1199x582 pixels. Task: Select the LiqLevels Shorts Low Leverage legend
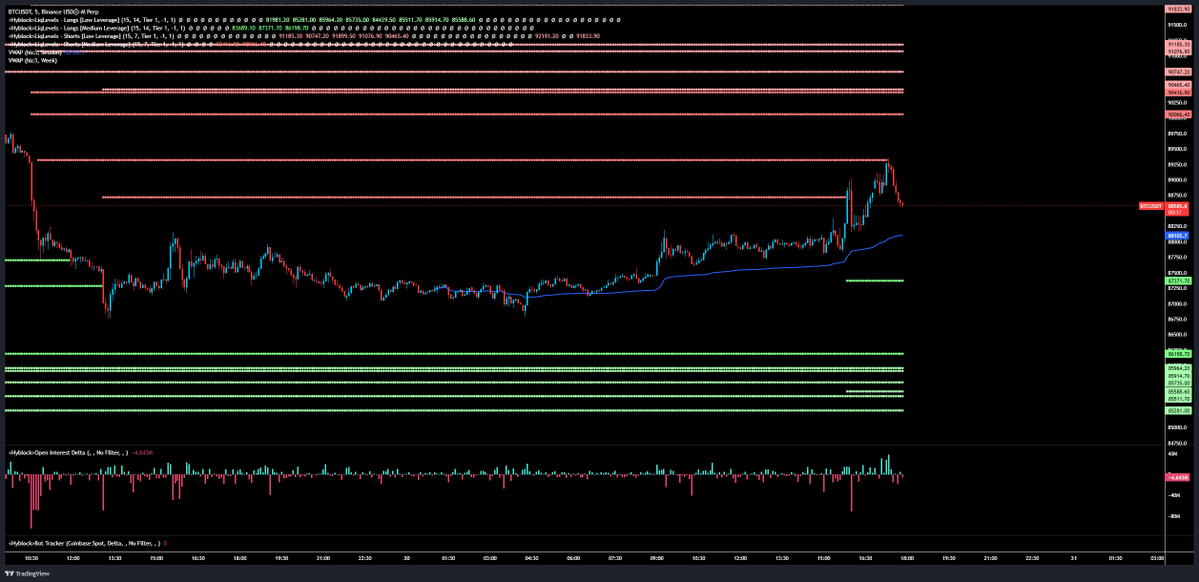coord(91,36)
